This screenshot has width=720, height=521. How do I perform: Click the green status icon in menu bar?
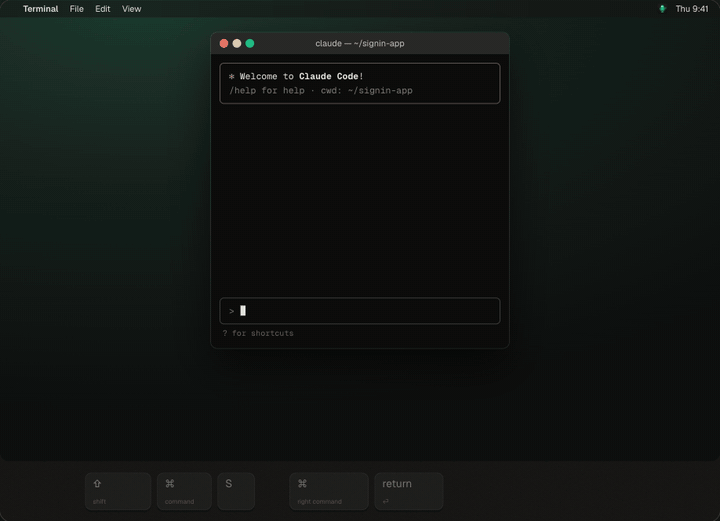tap(662, 9)
